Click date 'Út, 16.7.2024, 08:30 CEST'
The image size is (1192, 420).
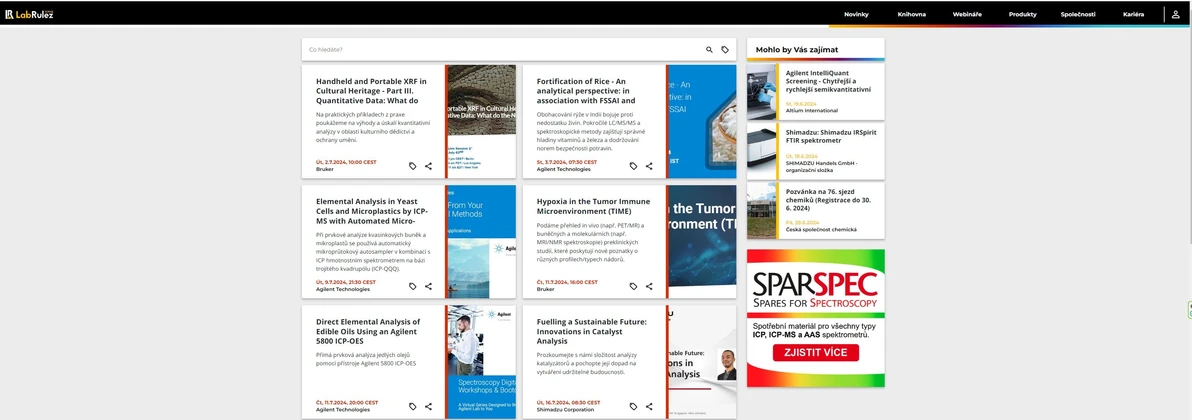(568, 402)
